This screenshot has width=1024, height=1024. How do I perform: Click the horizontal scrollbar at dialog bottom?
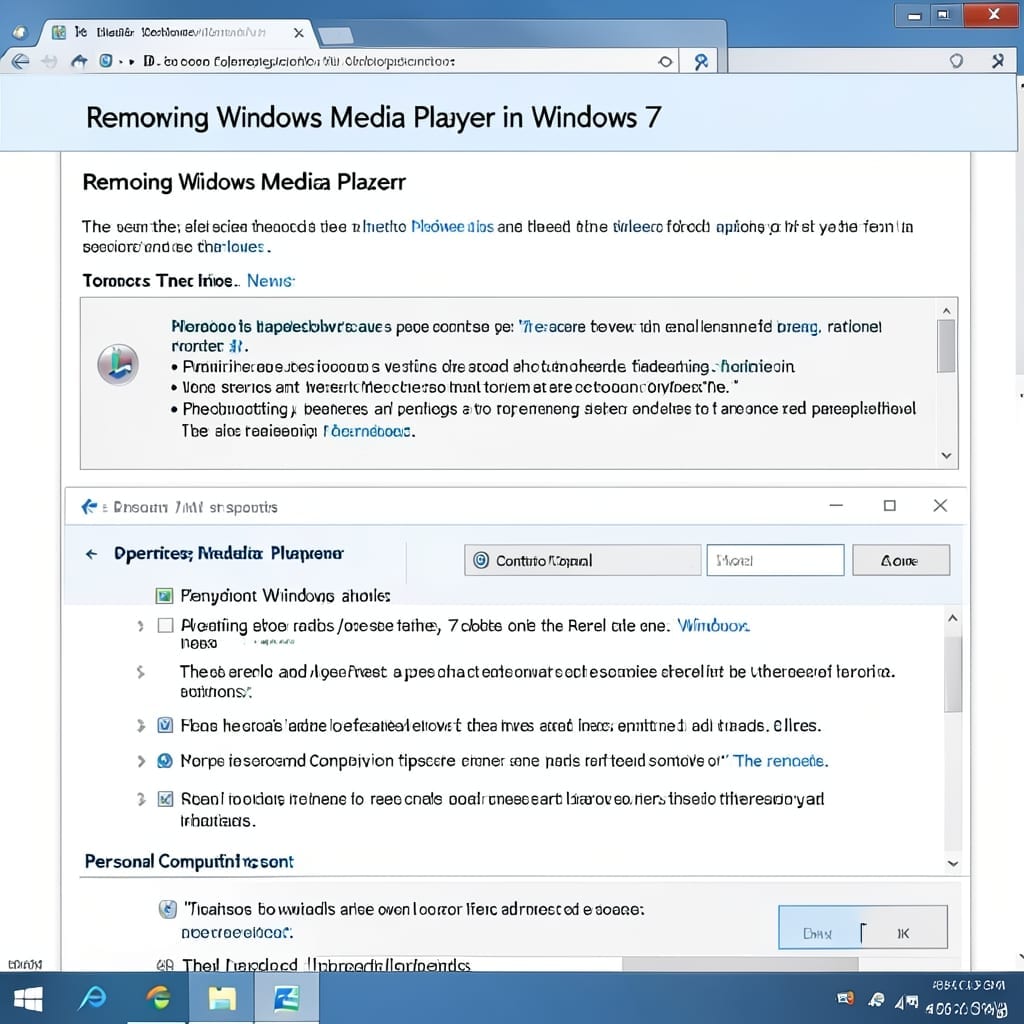pos(740,963)
